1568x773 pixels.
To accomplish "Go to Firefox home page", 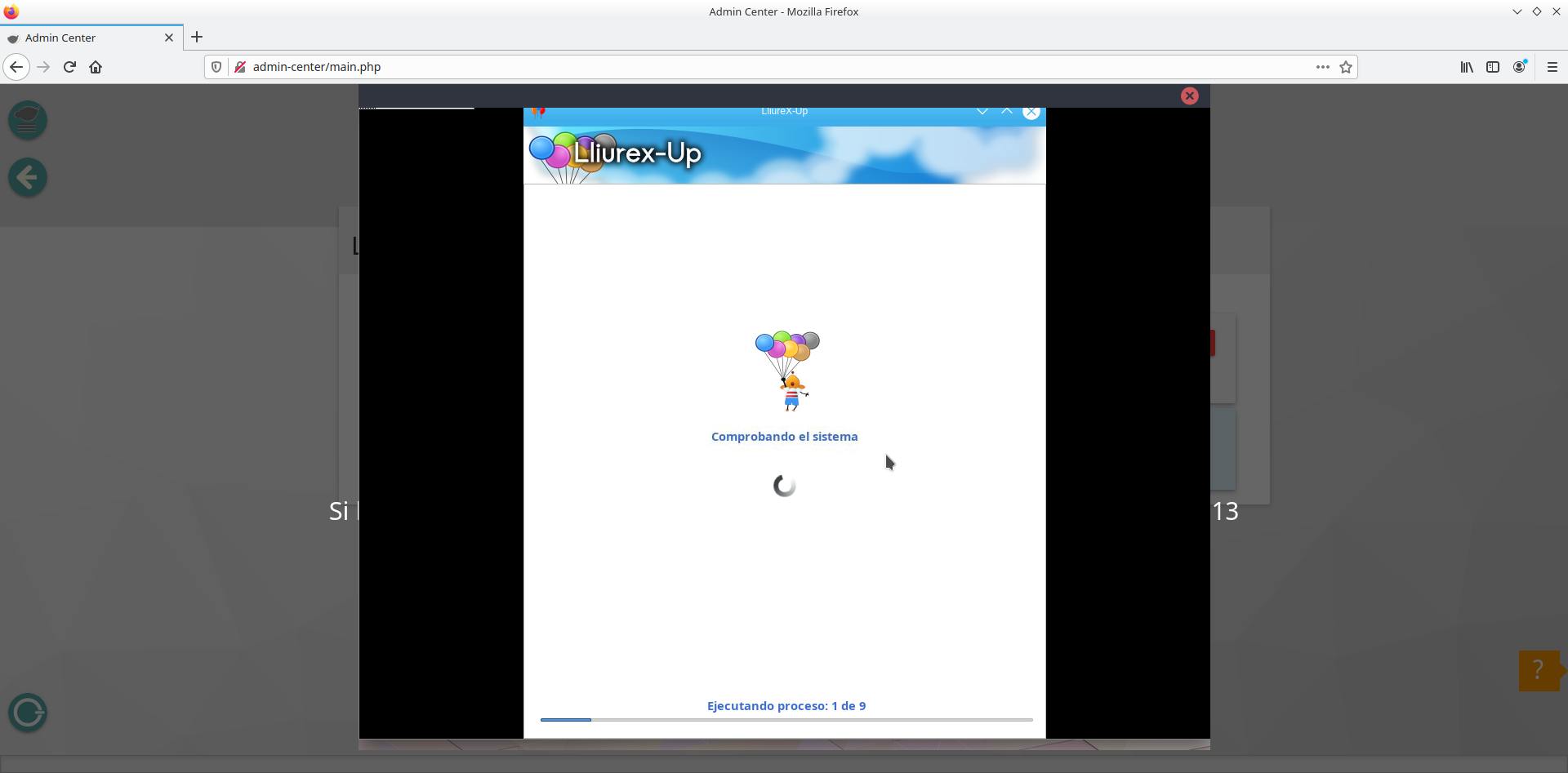I will tap(96, 67).
